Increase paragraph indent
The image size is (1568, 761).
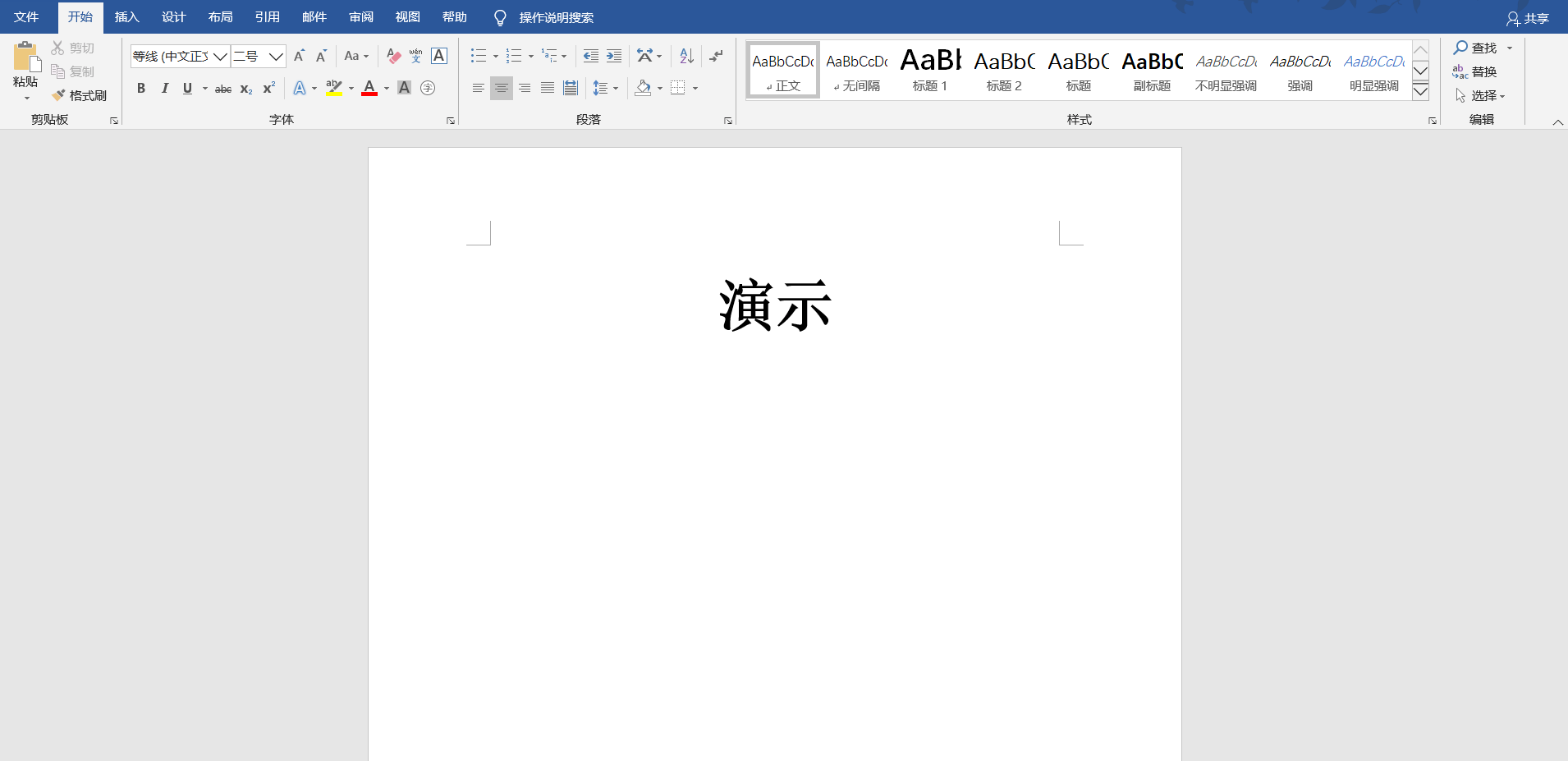pos(614,56)
